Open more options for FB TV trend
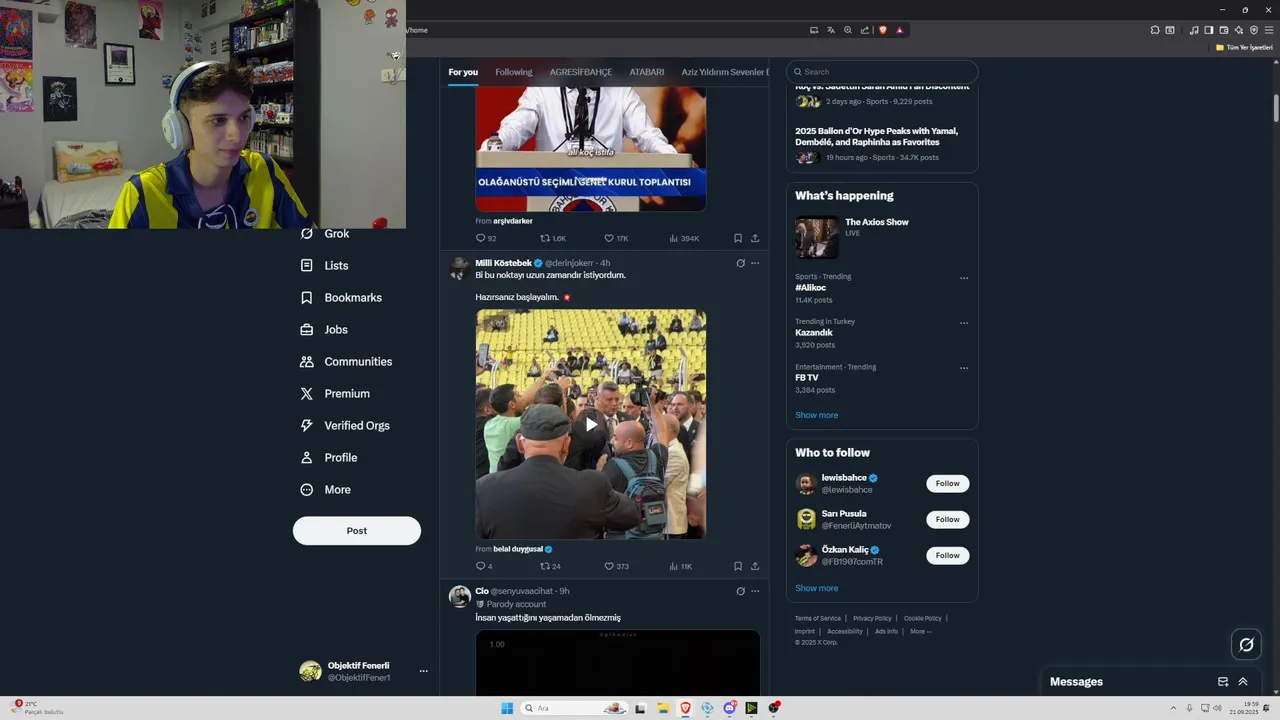Screen dimensions: 1280x720 964,368
